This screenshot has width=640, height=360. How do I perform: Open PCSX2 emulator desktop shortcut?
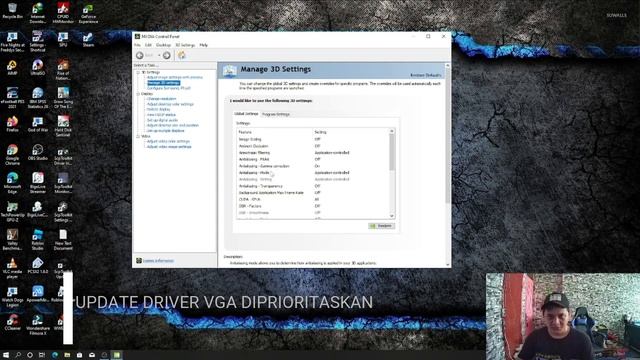(38, 265)
